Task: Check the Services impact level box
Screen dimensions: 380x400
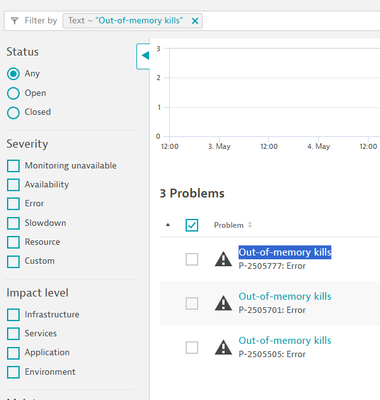Action: [x=13, y=334]
